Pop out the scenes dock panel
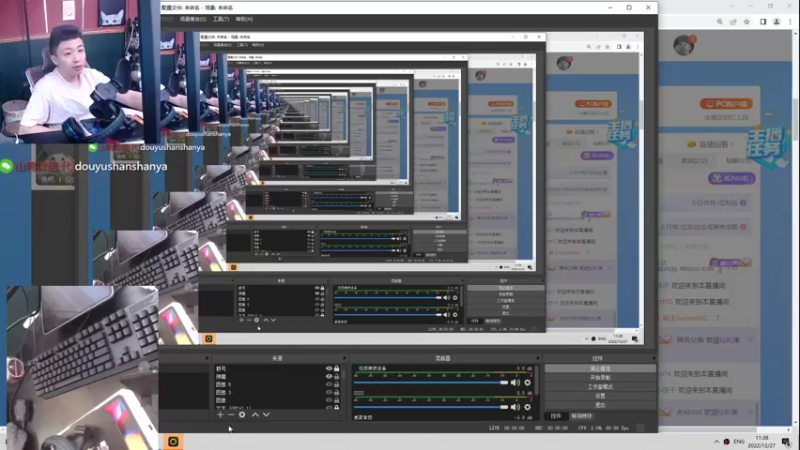 coord(207,358)
